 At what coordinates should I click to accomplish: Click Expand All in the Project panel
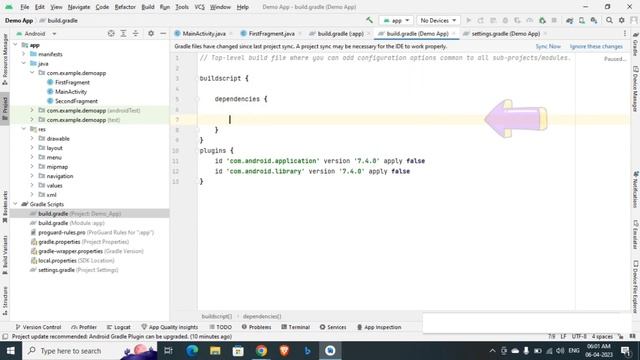coord(123,33)
